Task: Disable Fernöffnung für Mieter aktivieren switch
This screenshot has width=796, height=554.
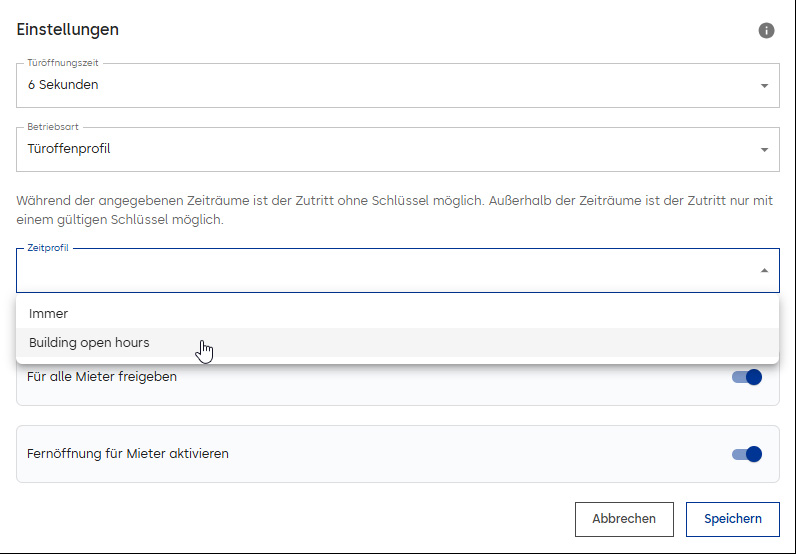Action: tap(747, 454)
